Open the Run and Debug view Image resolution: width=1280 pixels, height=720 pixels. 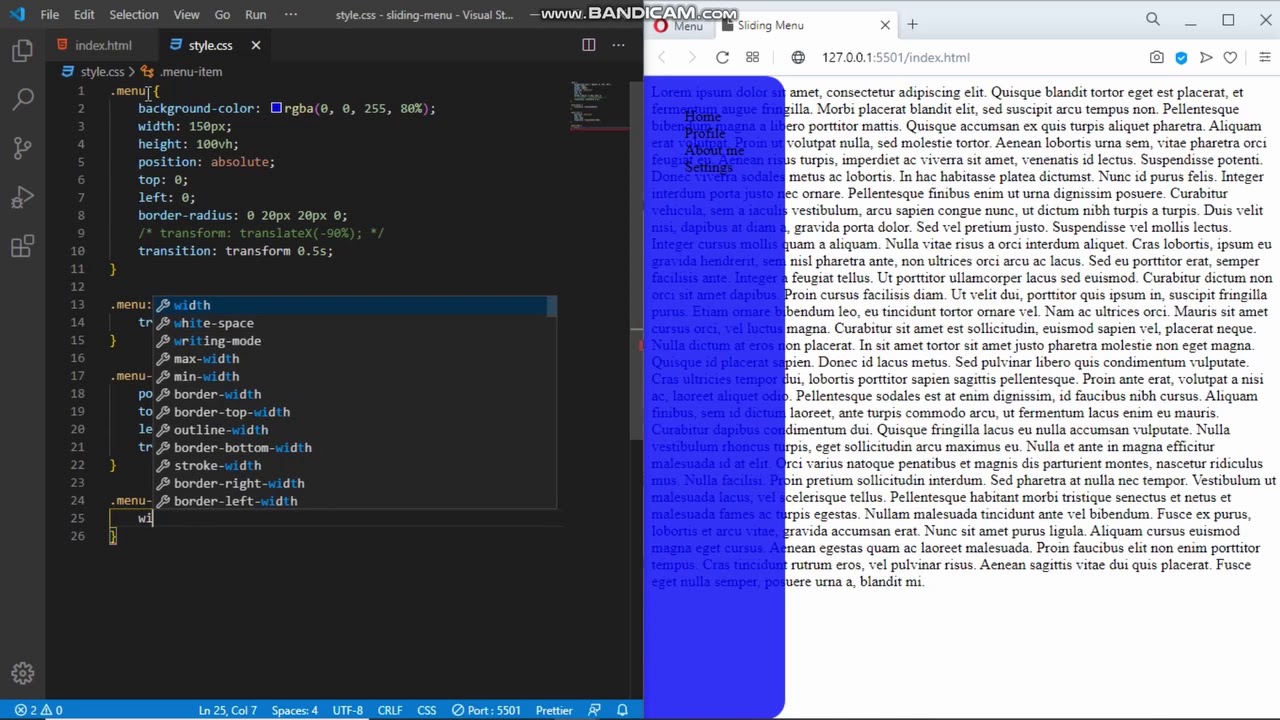[x=22, y=197]
